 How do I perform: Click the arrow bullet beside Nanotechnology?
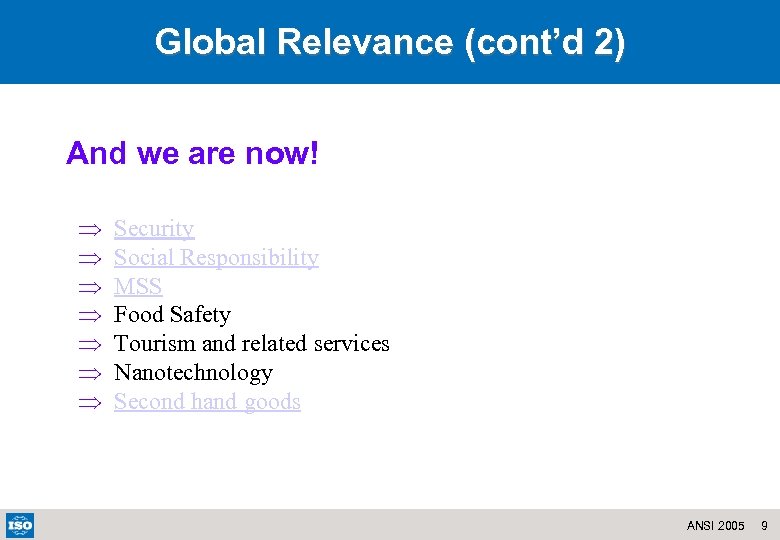tap(90, 373)
